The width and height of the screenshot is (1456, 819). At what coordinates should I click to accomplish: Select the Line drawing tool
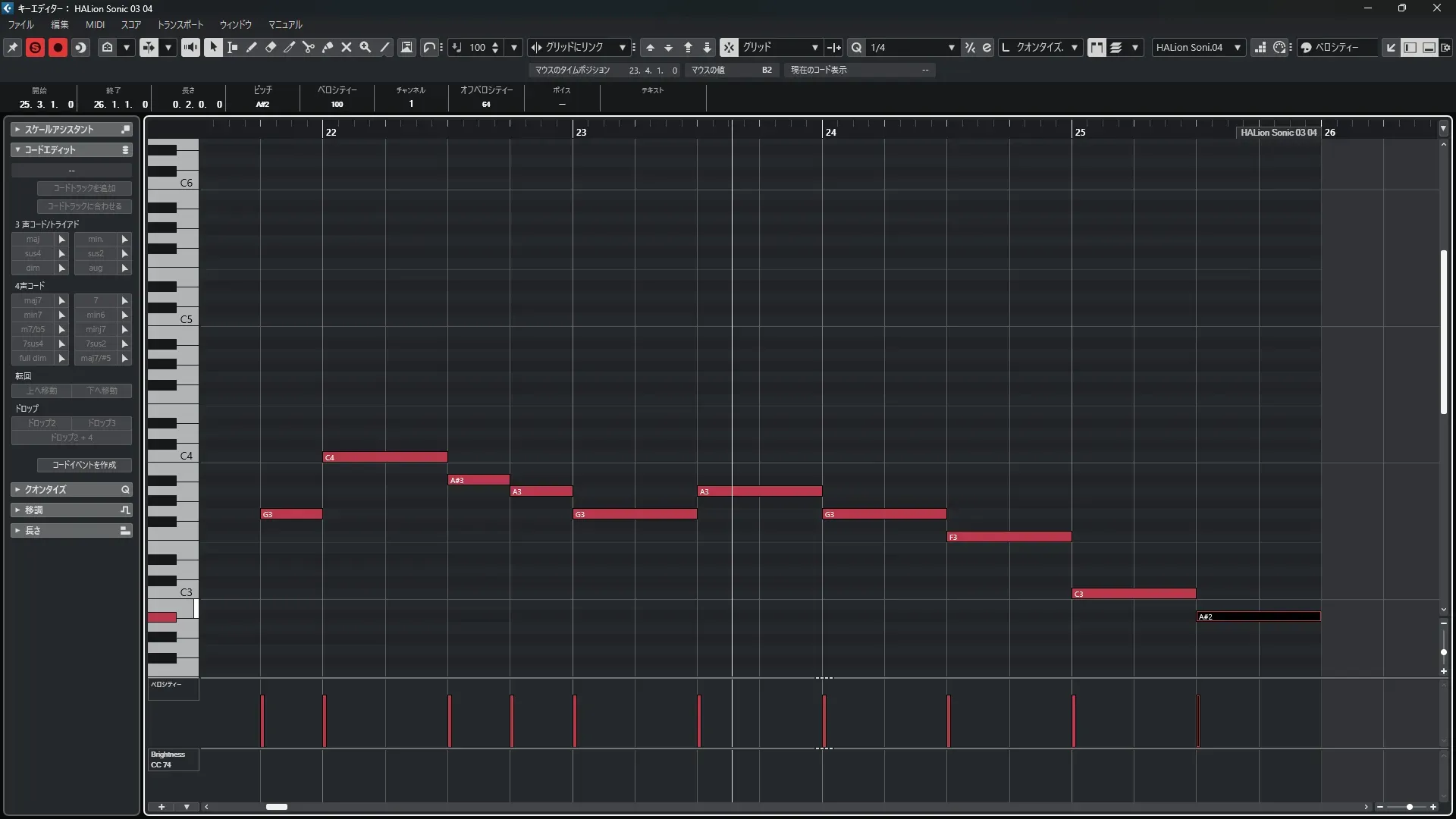(384, 47)
